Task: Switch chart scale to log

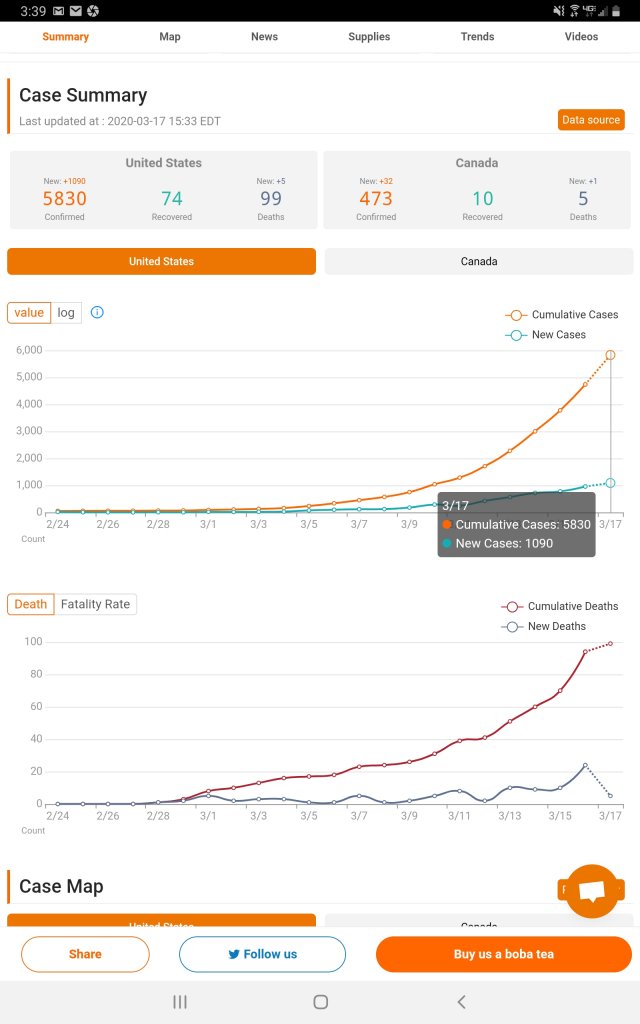Action: tap(66, 312)
